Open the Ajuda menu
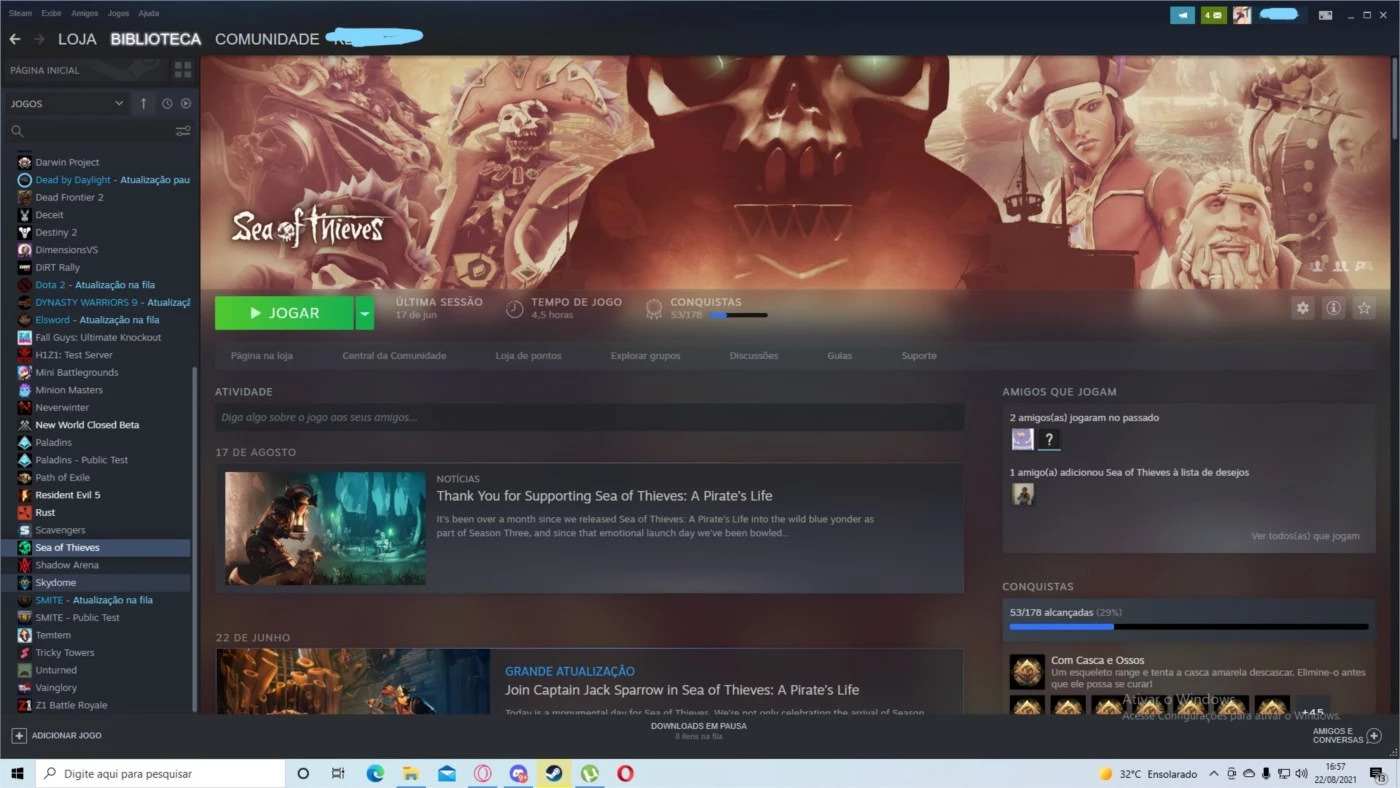This screenshot has width=1400, height=788. pos(148,14)
